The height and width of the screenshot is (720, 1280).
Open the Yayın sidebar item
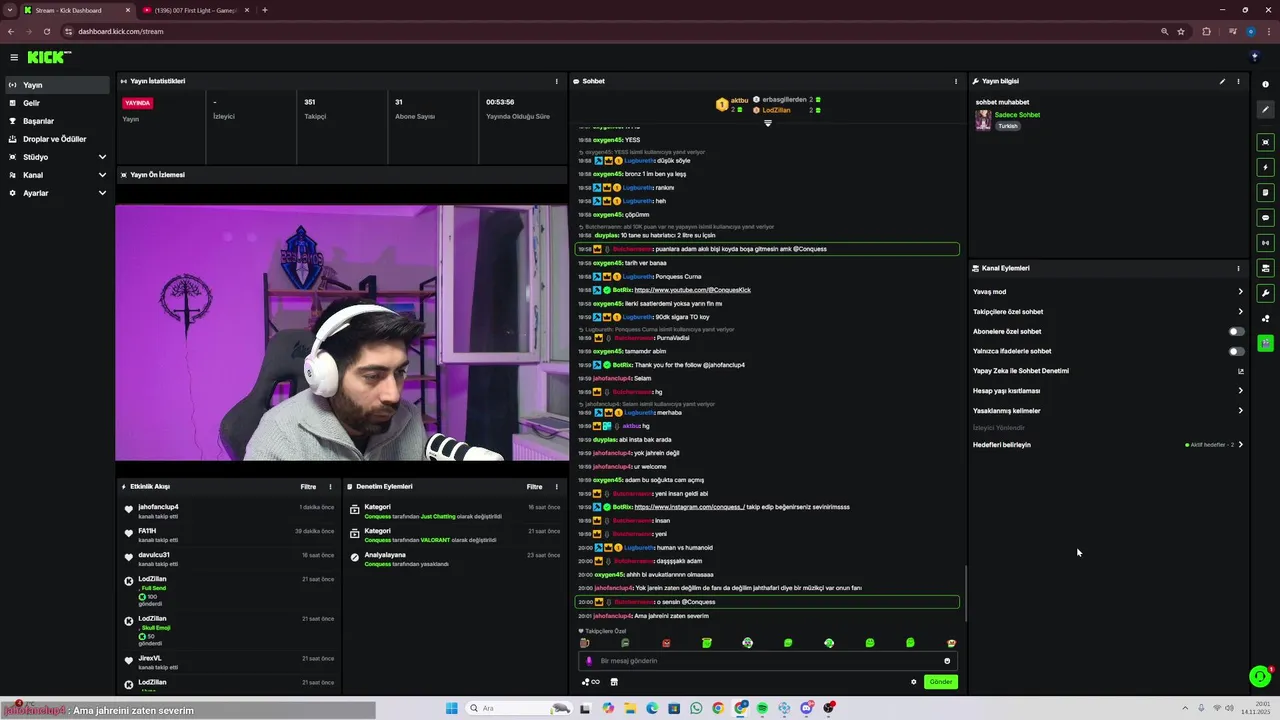(55, 85)
